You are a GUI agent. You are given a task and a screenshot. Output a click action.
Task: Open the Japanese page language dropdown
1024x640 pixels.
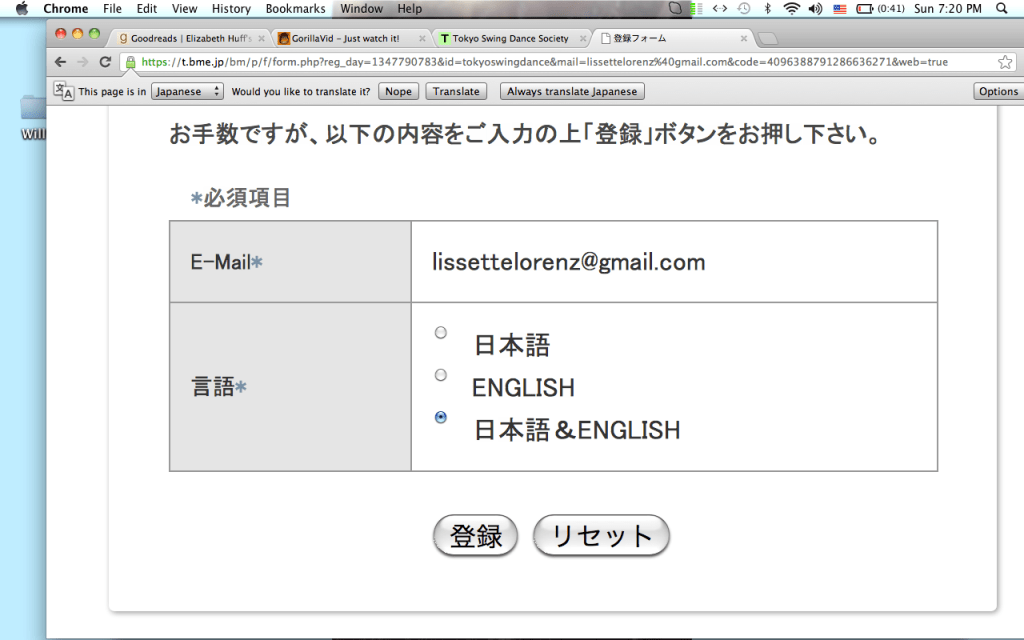(187, 91)
